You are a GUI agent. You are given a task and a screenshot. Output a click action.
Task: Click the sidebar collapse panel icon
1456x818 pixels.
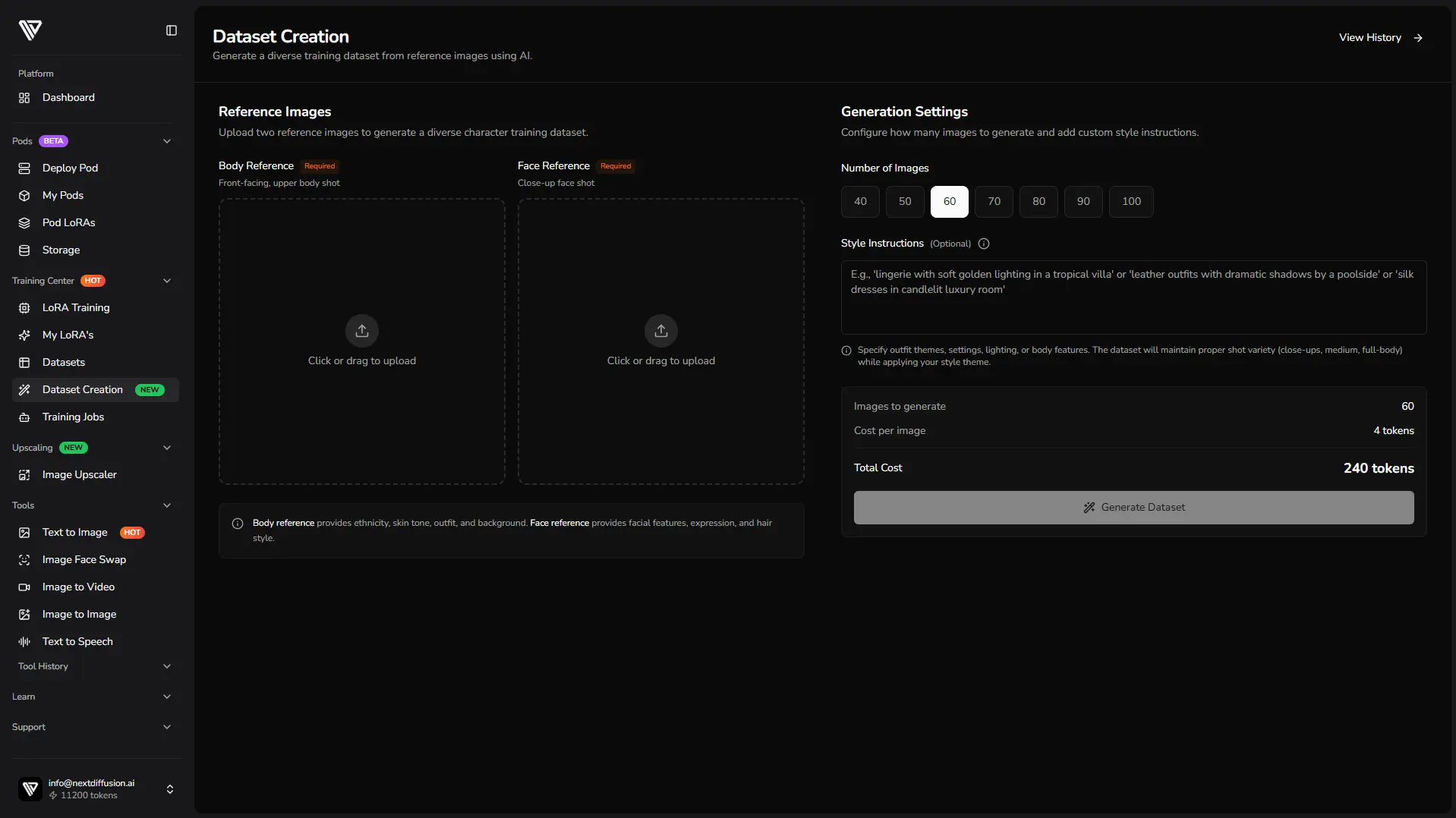click(x=172, y=30)
